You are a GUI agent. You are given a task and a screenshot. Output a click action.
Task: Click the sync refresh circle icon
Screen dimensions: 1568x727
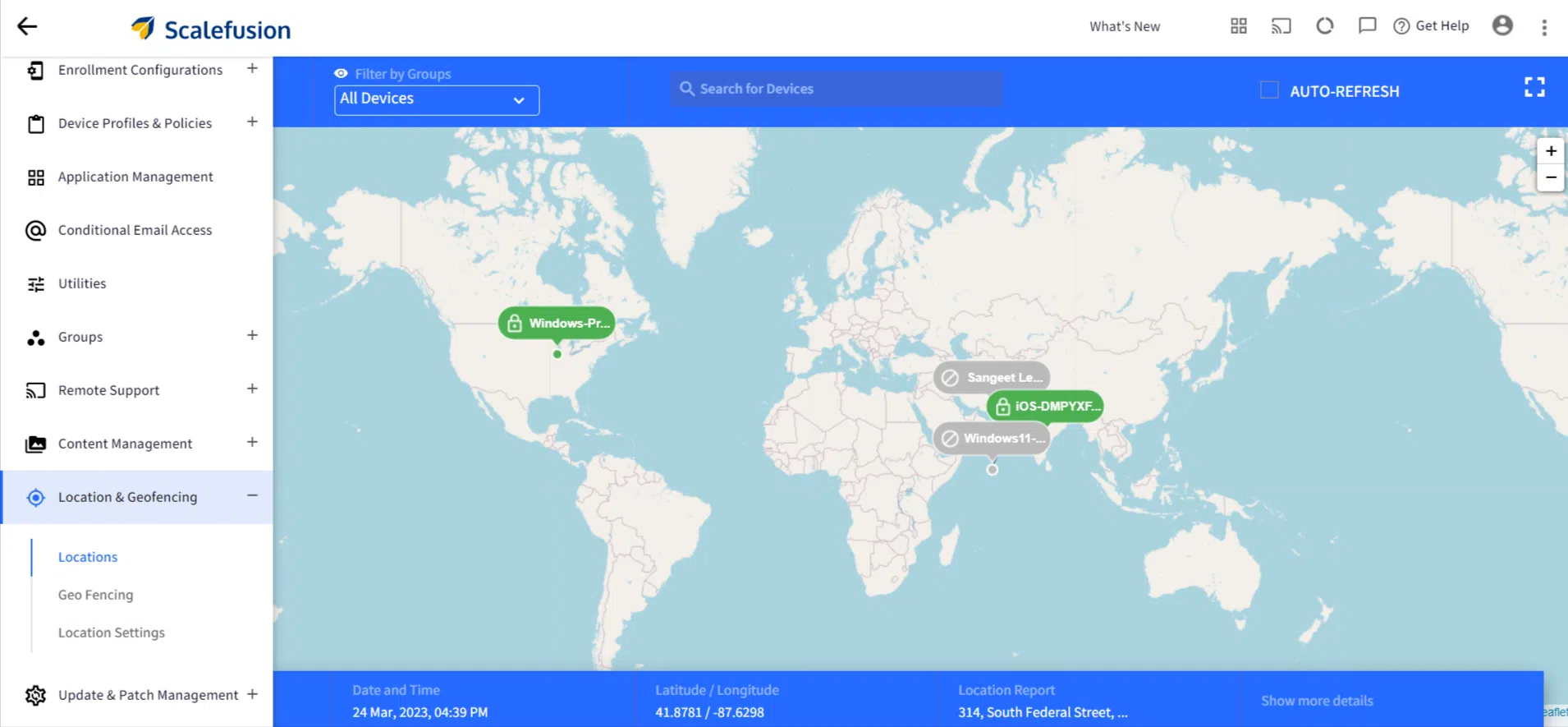pos(1324,26)
